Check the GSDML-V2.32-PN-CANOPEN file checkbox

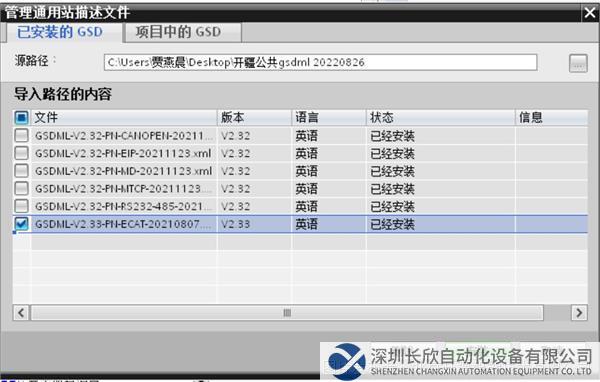[21, 135]
